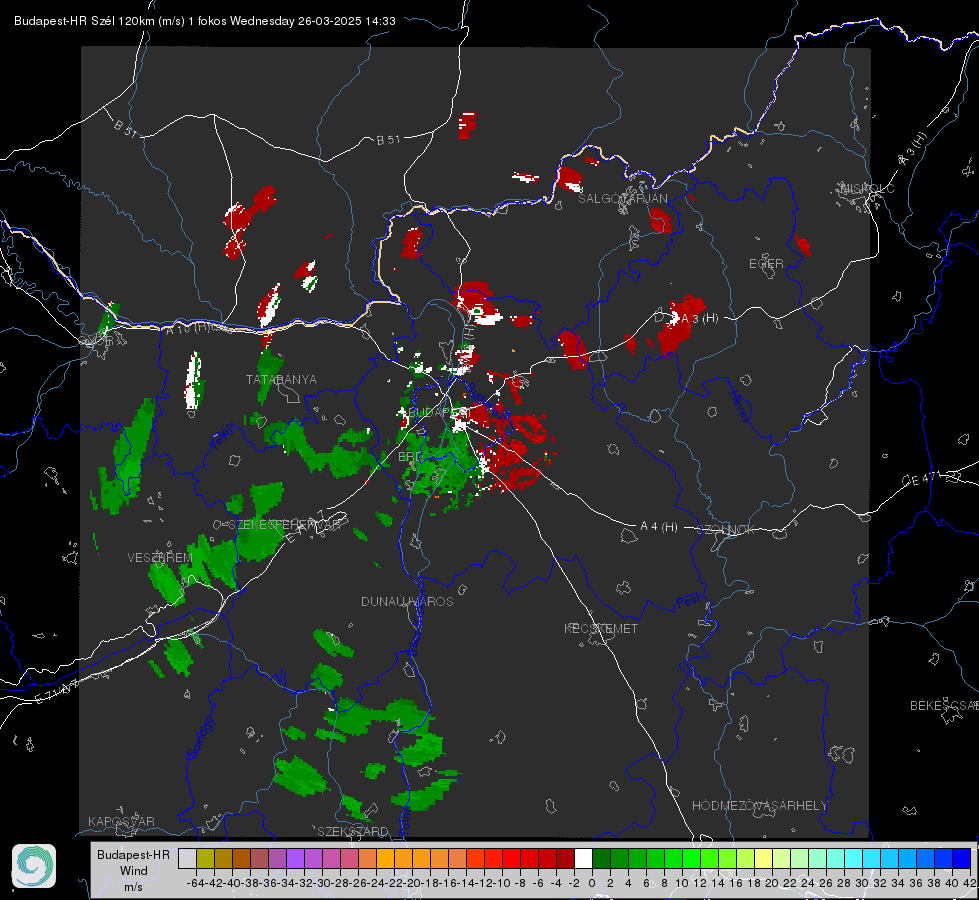
Task: Click the BUDAPEST city label
Action: tap(438, 412)
